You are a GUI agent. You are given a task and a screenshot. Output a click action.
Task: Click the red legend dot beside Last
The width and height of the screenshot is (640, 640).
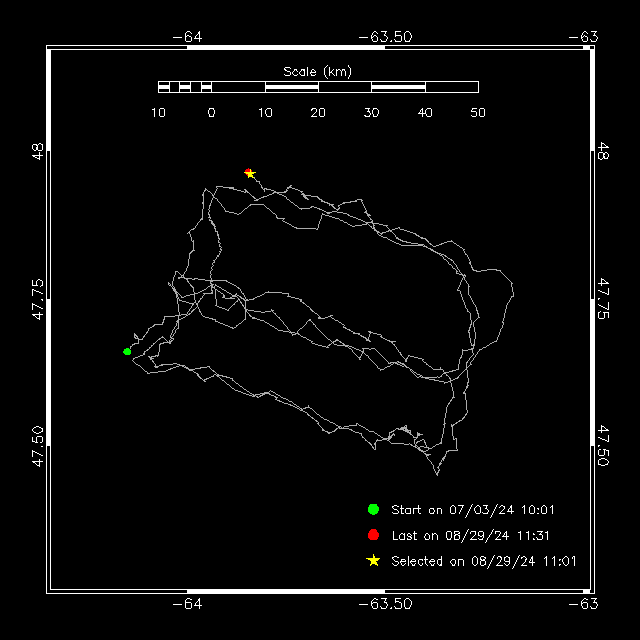pyautogui.click(x=373, y=535)
